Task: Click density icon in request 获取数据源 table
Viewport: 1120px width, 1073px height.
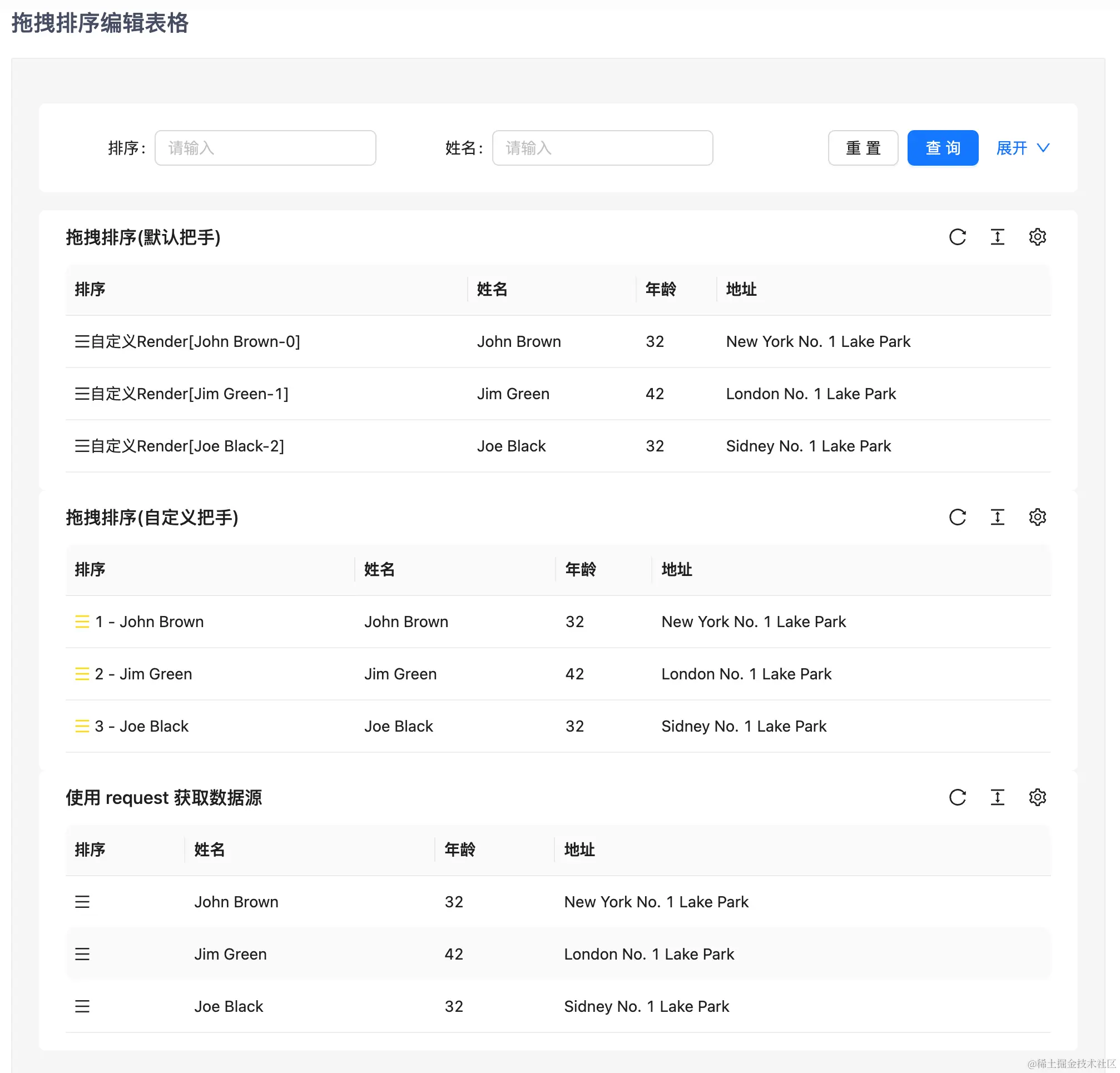Action: pos(997,797)
